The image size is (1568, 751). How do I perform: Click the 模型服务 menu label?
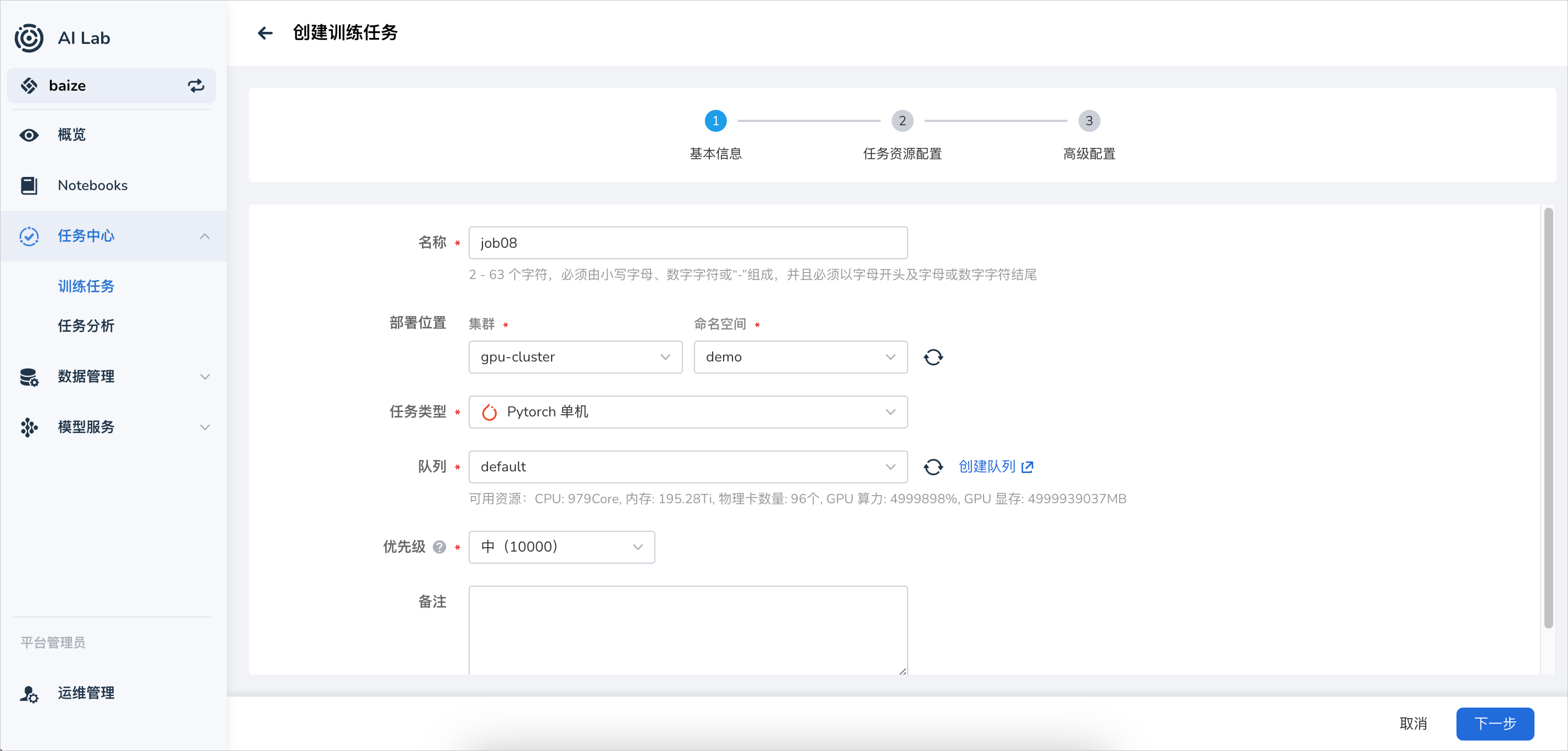pyautogui.click(x=86, y=428)
